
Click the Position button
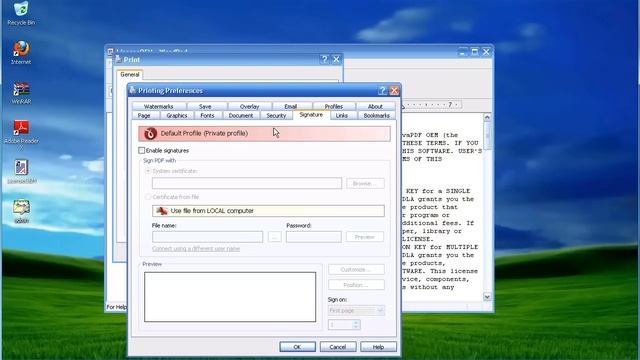(x=356, y=285)
